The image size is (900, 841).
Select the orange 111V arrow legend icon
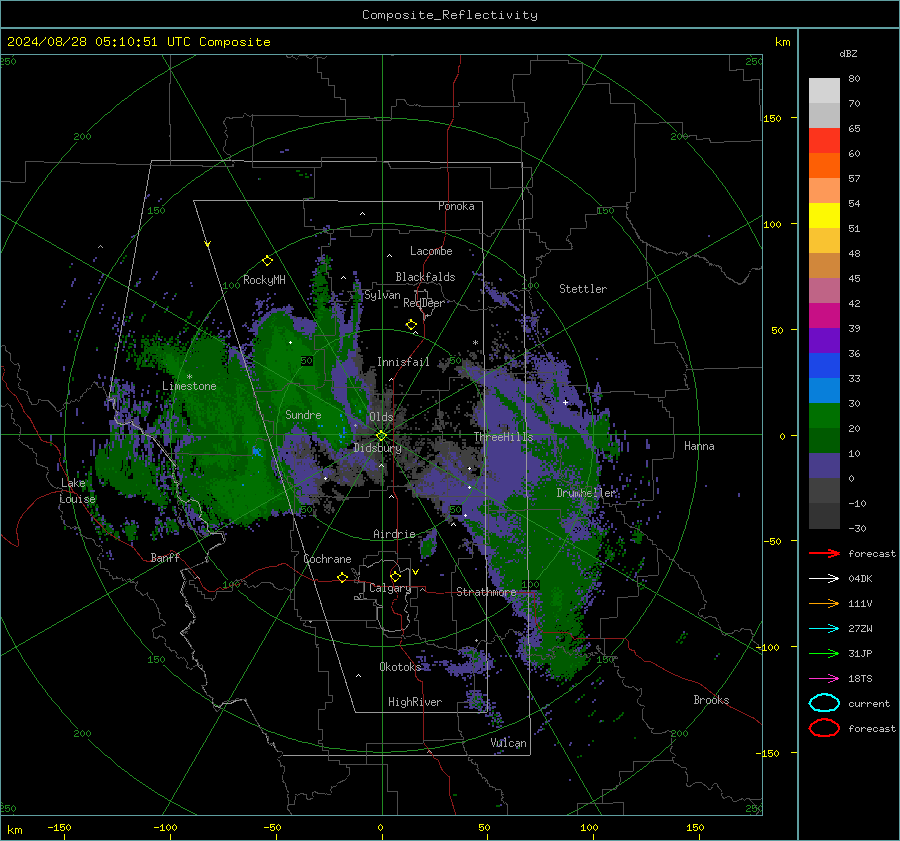coord(824,603)
